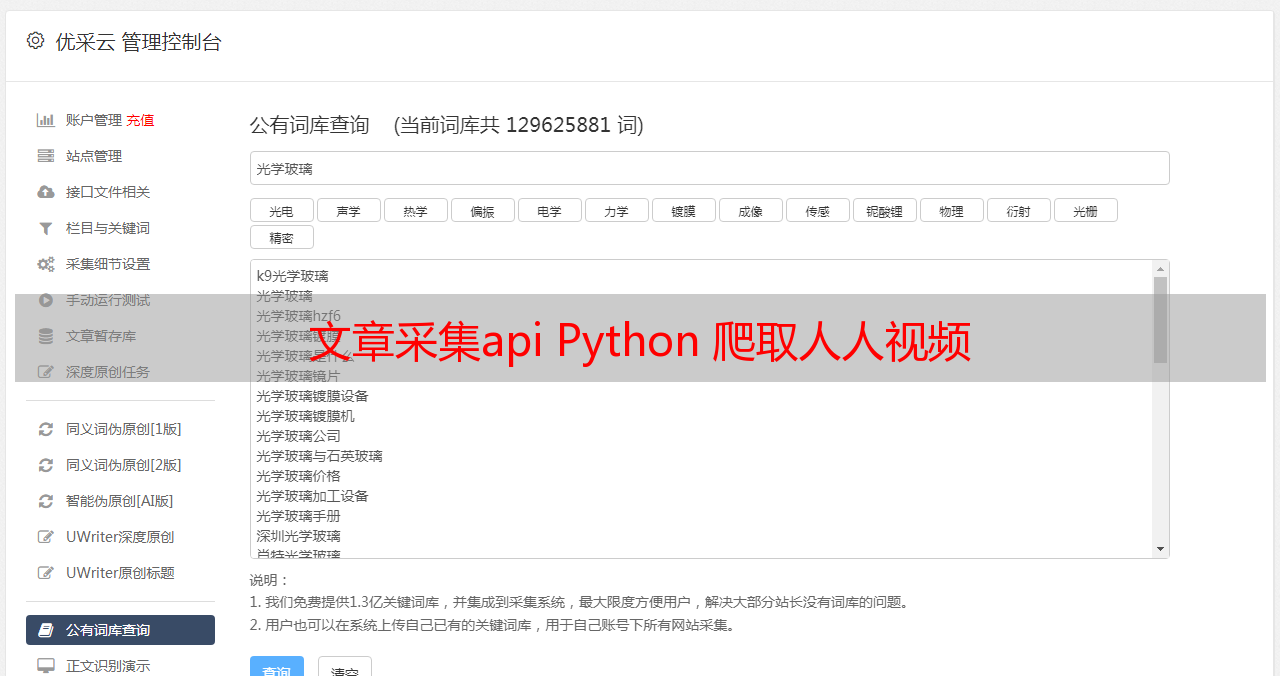The height and width of the screenshot is (676, 1280).
Task: Click the server icon next to 站点管理
Action: [45, 156]
